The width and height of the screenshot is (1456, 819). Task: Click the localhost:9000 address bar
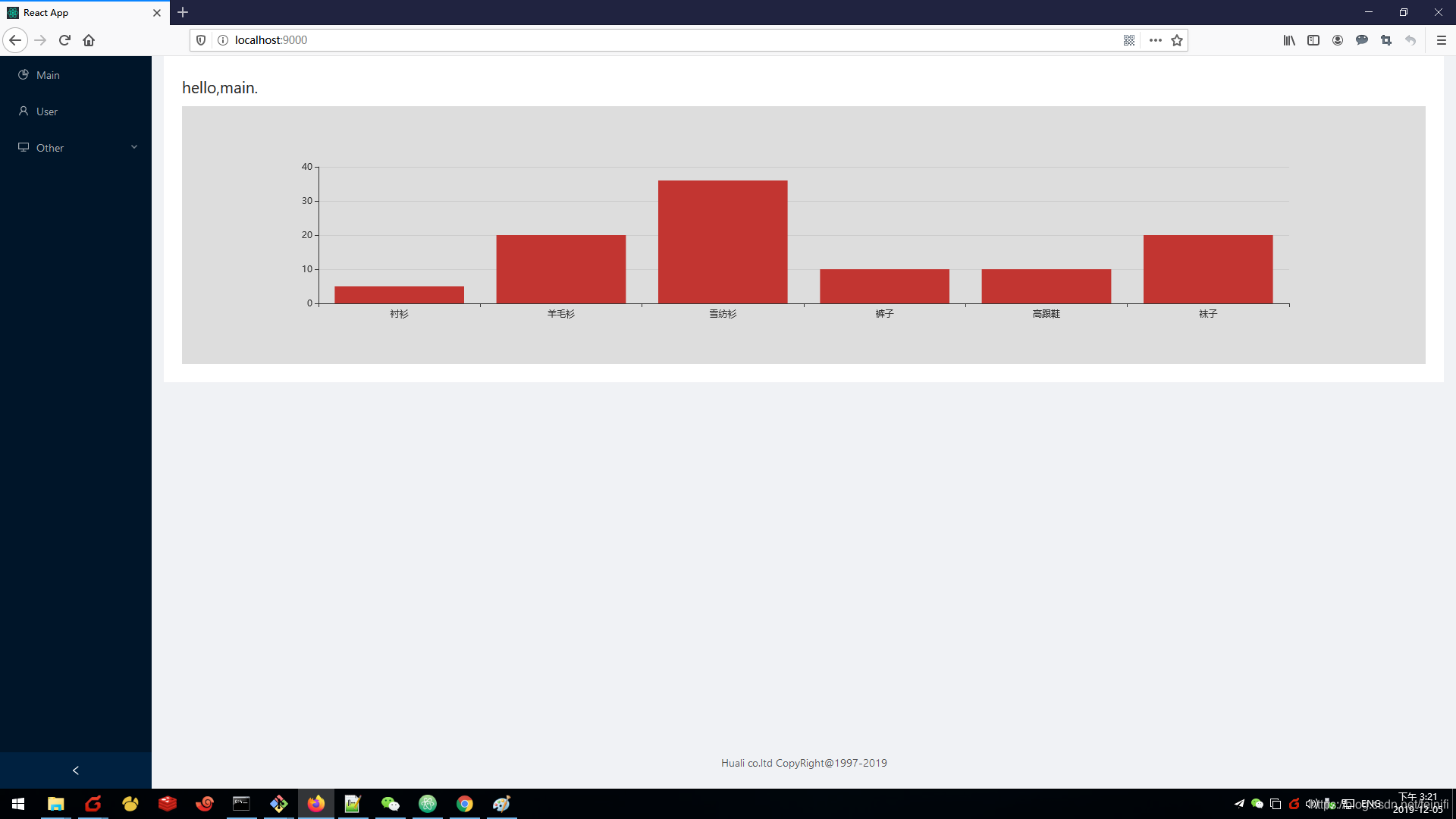269,39
